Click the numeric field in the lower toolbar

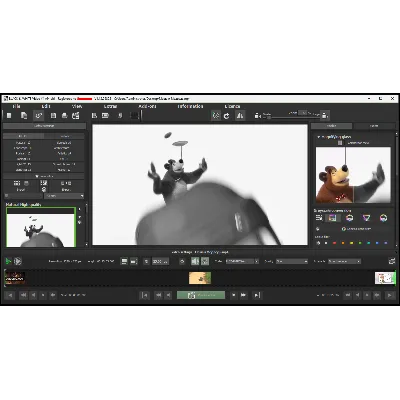[160, 262]
